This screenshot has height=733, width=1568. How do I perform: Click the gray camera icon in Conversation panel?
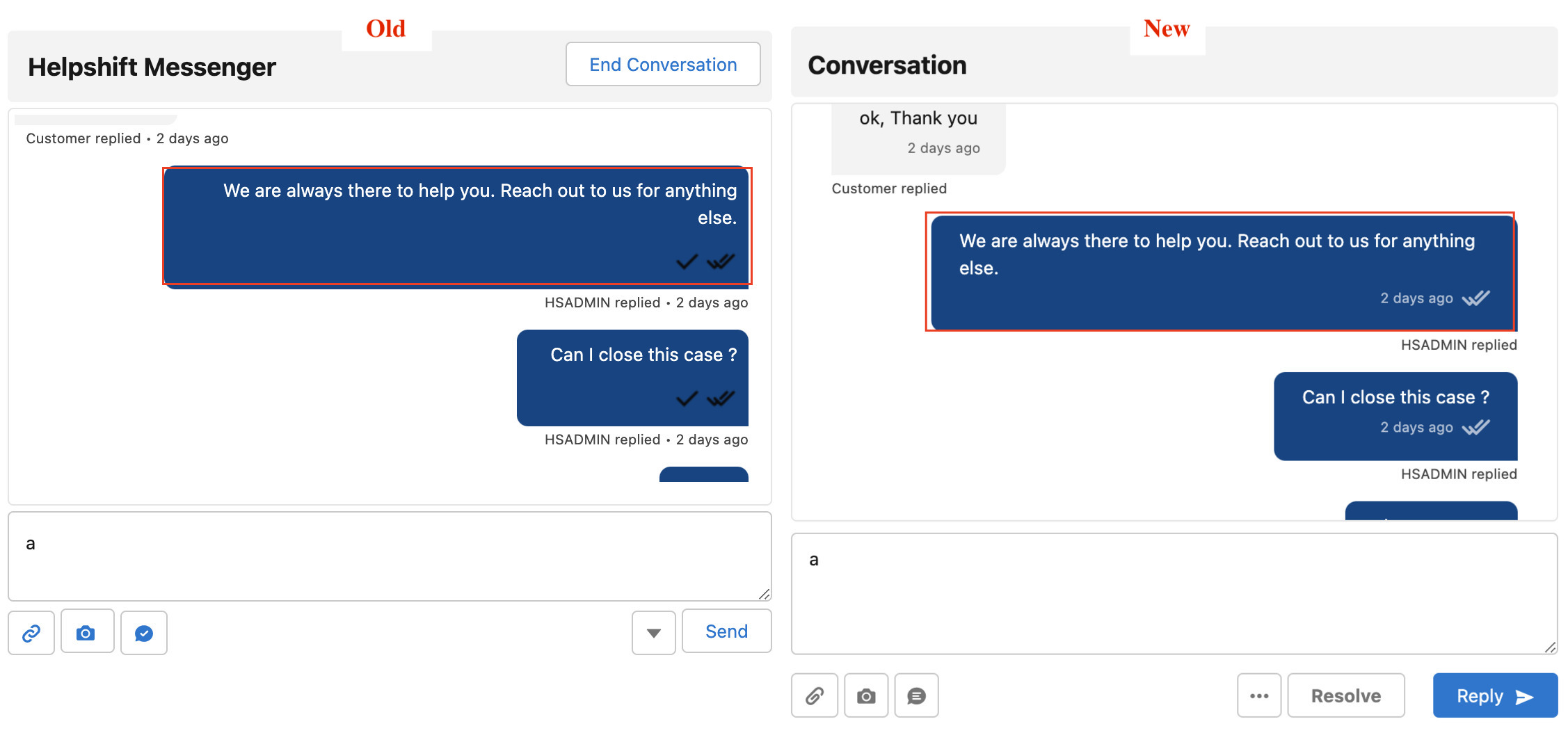tap(866, 695)
